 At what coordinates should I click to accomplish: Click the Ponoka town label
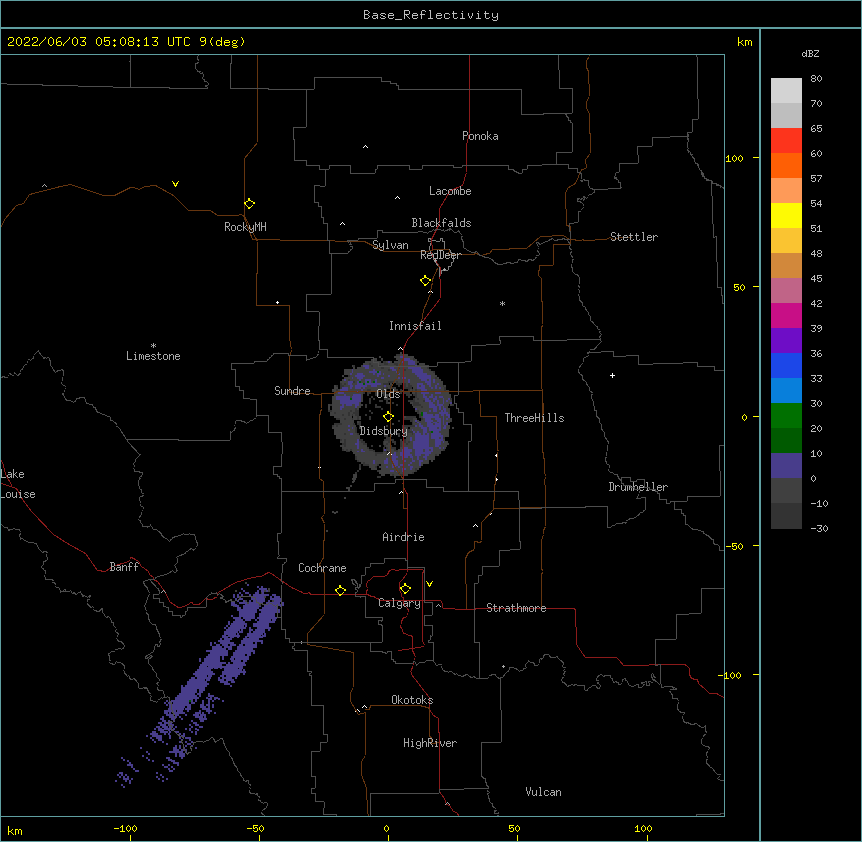(x=480, y=136)
